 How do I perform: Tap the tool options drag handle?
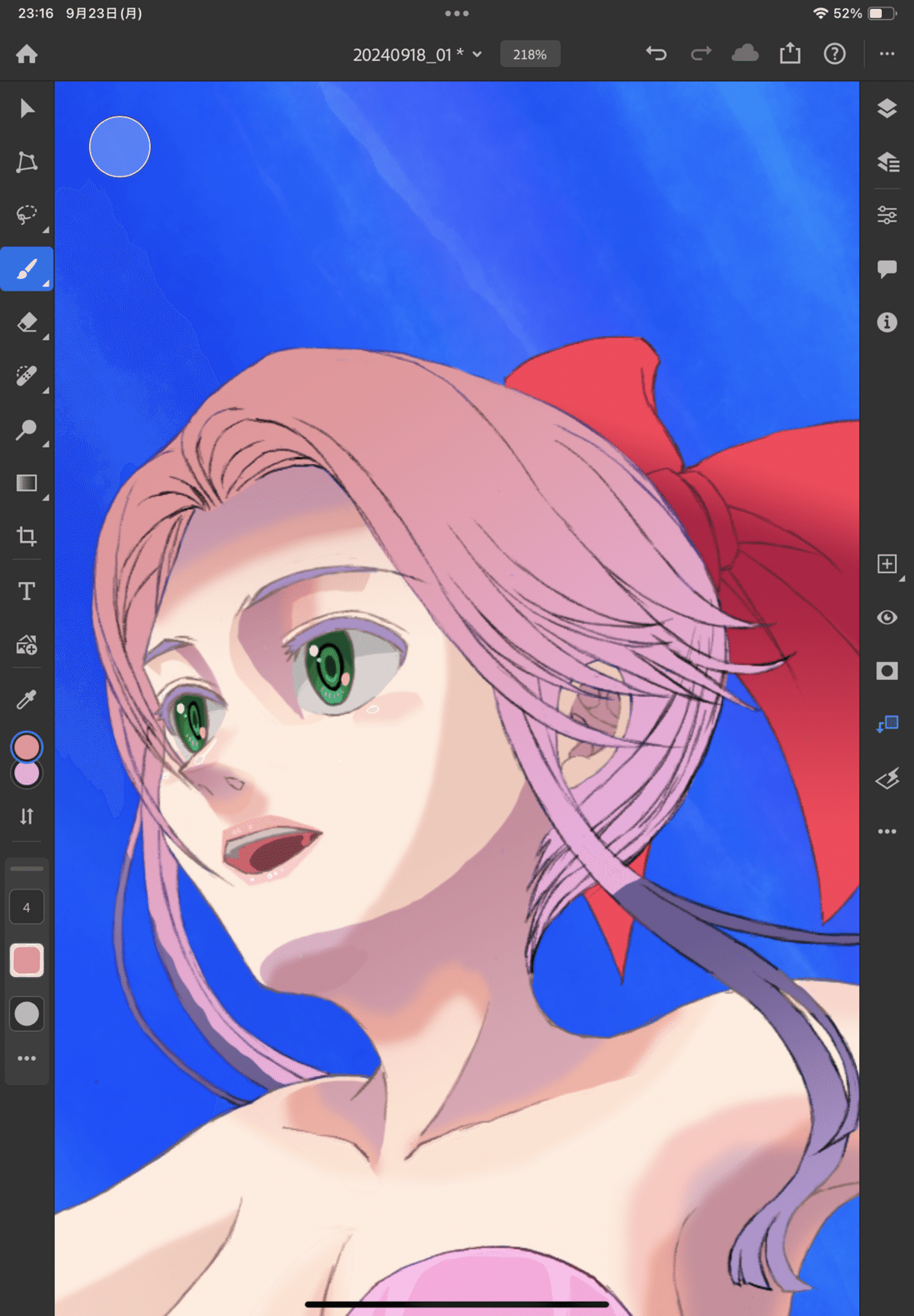pyautogui.click(x=27, y=869)
